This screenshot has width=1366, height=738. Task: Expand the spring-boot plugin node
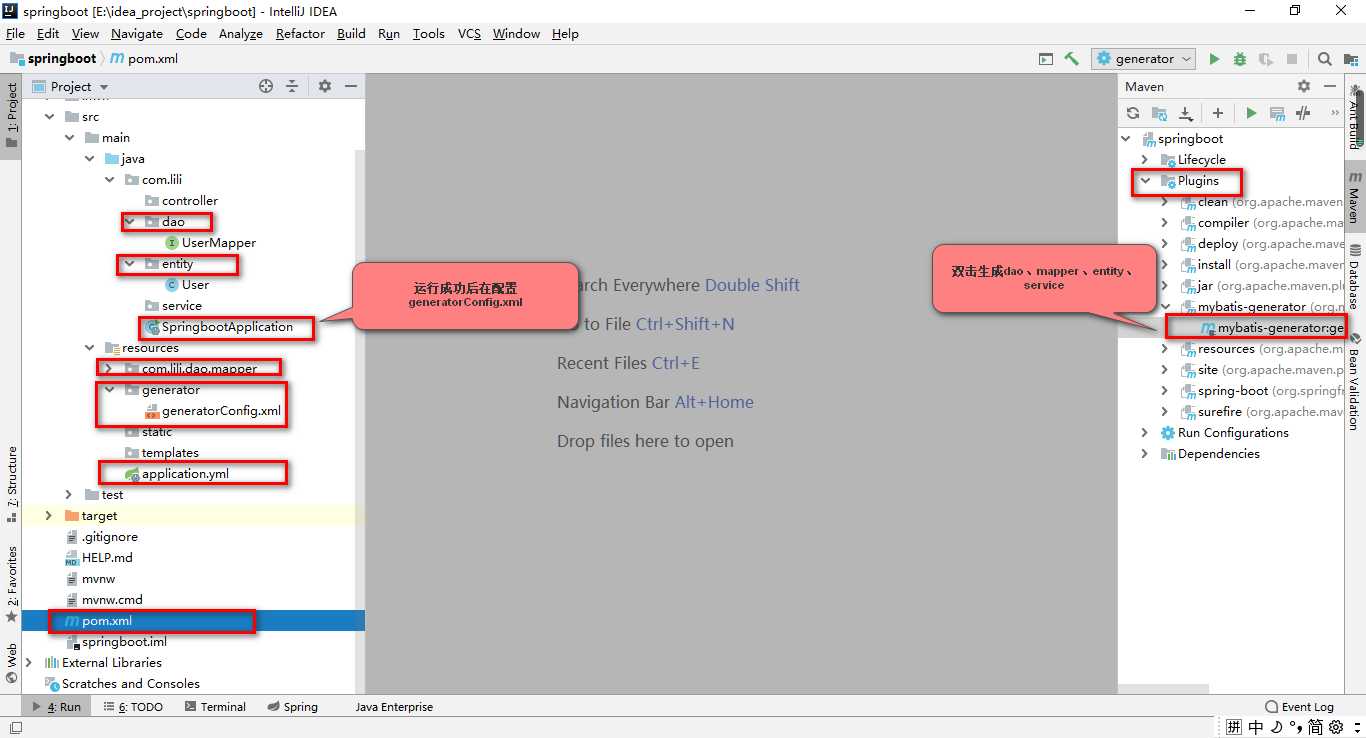coord(1165,391)
